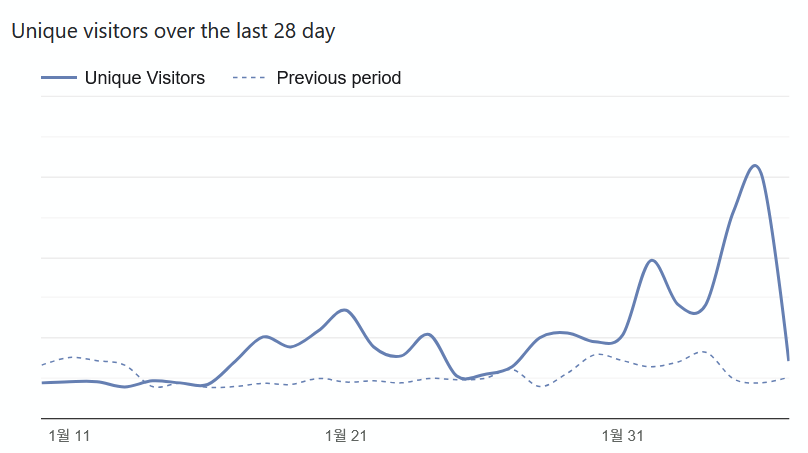
Task: Click the 'Unique visitors over the last 28 day' title
Action: tap(172, 31)
